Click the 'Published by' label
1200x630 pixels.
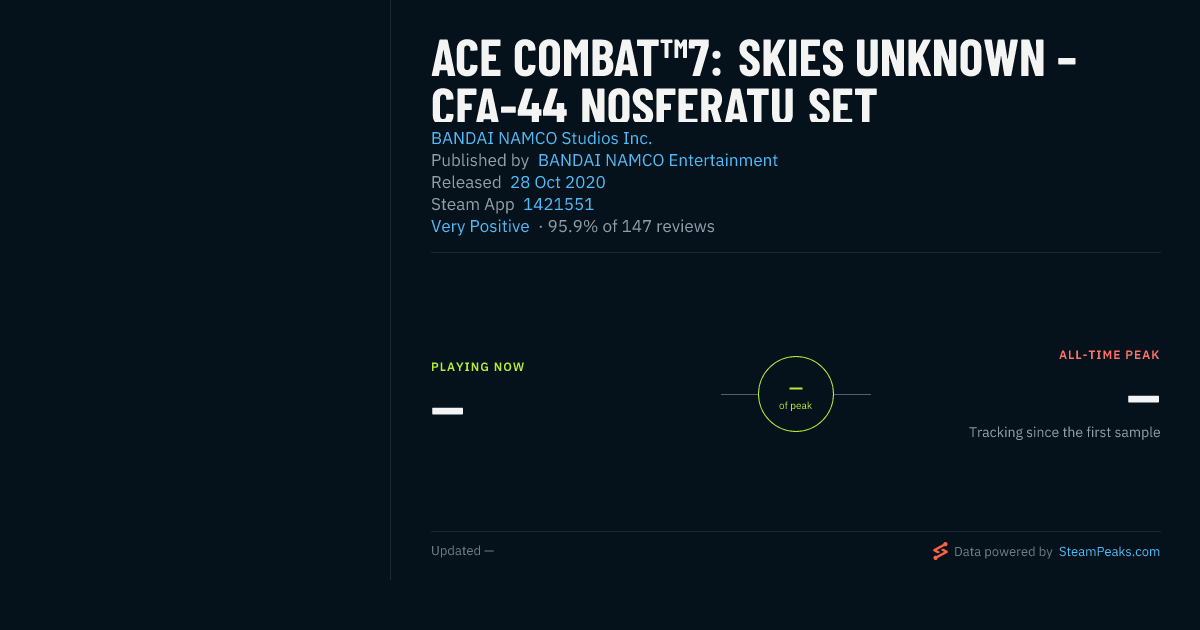click(x=480, y=160)
